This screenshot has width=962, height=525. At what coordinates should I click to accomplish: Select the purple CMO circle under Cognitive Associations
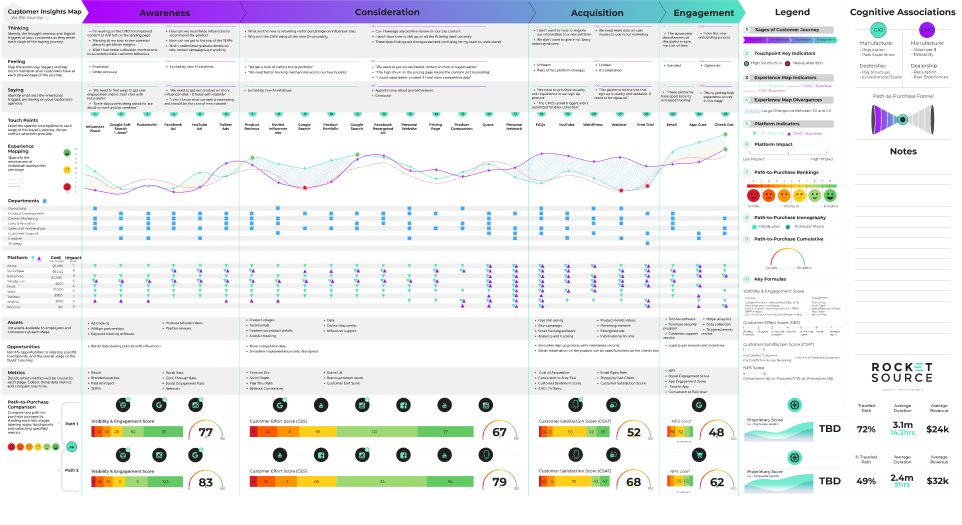[x=926, y=30]
